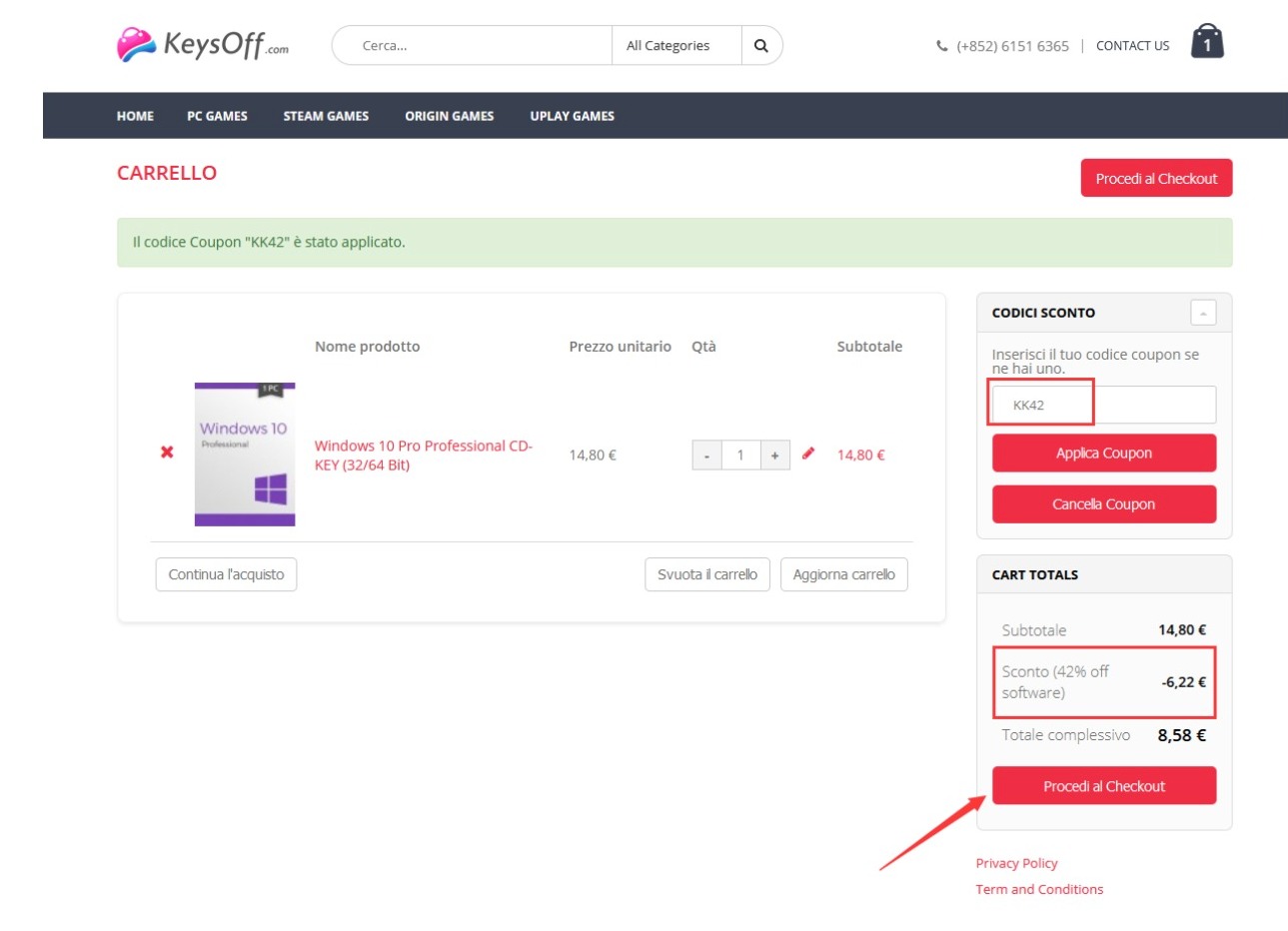Click Procedi al Checkout in Cart Totals
The image size is (1288, 931).
point(1104,786)
